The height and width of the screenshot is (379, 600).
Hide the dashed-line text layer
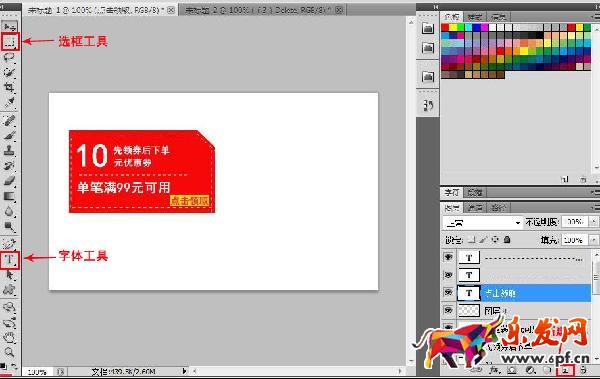coord(448,257)
